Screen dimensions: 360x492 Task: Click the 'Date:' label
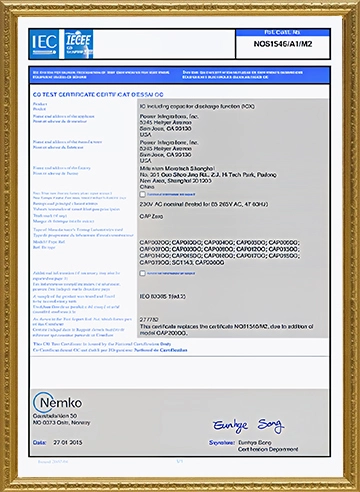(x=39, y=442)
